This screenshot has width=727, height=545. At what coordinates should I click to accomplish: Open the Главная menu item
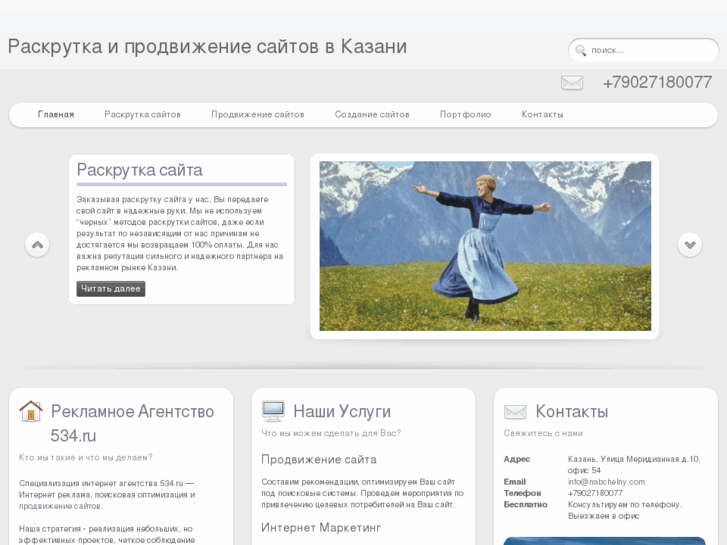click(56, 115)
